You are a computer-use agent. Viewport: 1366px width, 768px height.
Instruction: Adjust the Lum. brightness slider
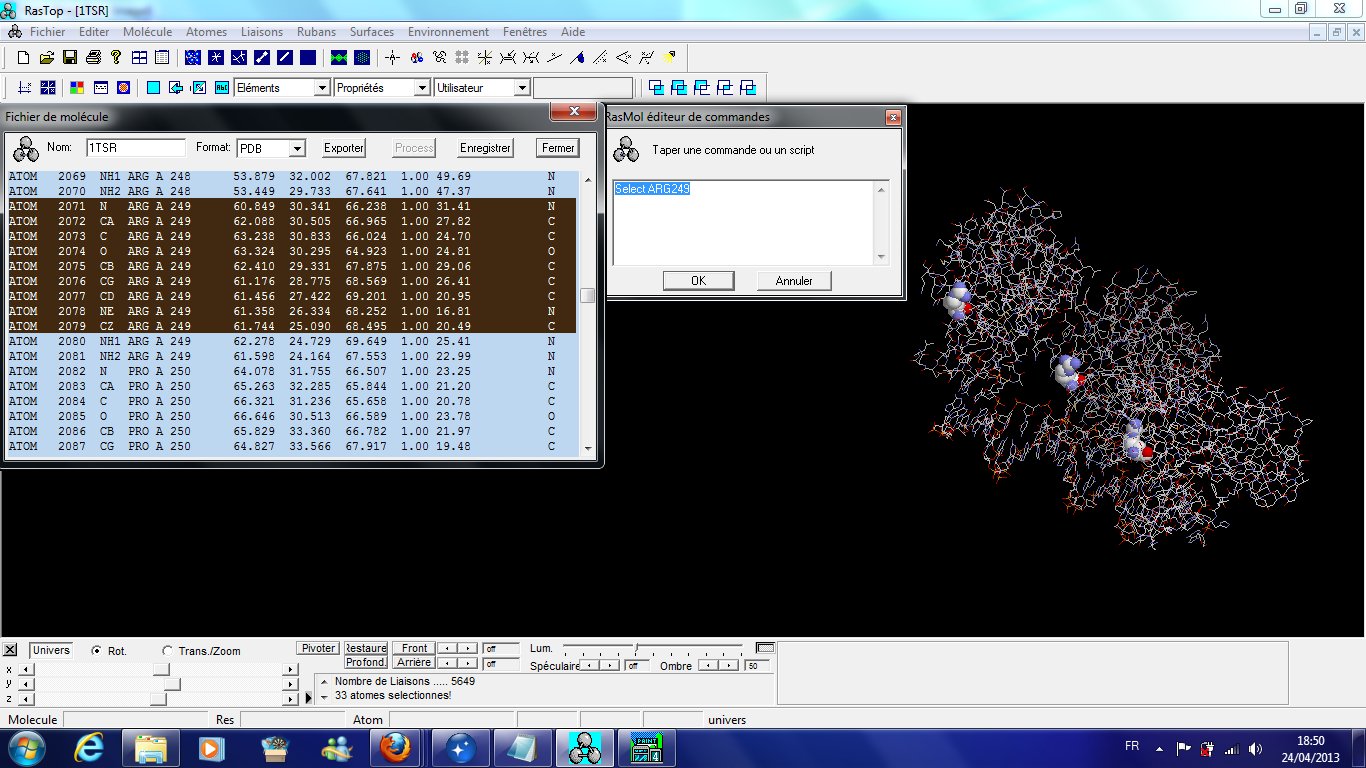[637, 648]
